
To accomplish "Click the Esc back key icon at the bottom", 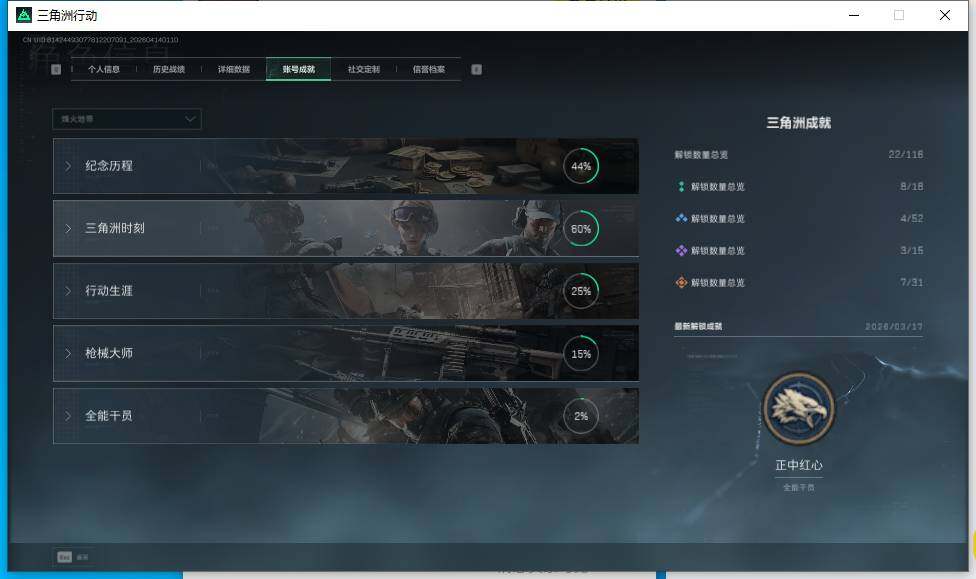I will coord(65,557).
